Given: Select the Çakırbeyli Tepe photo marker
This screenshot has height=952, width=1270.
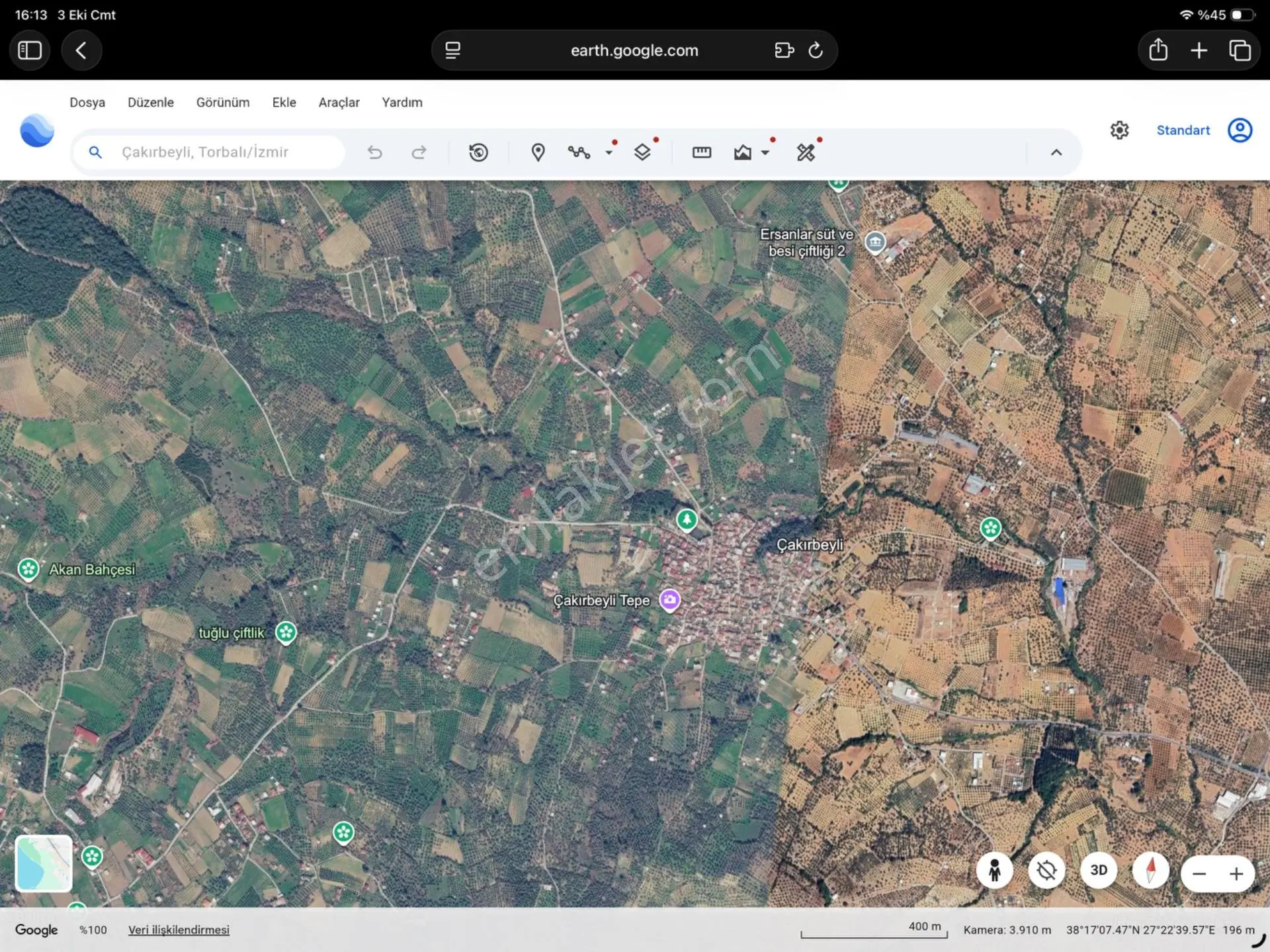Looking at the screenshot, I should 669,600.
